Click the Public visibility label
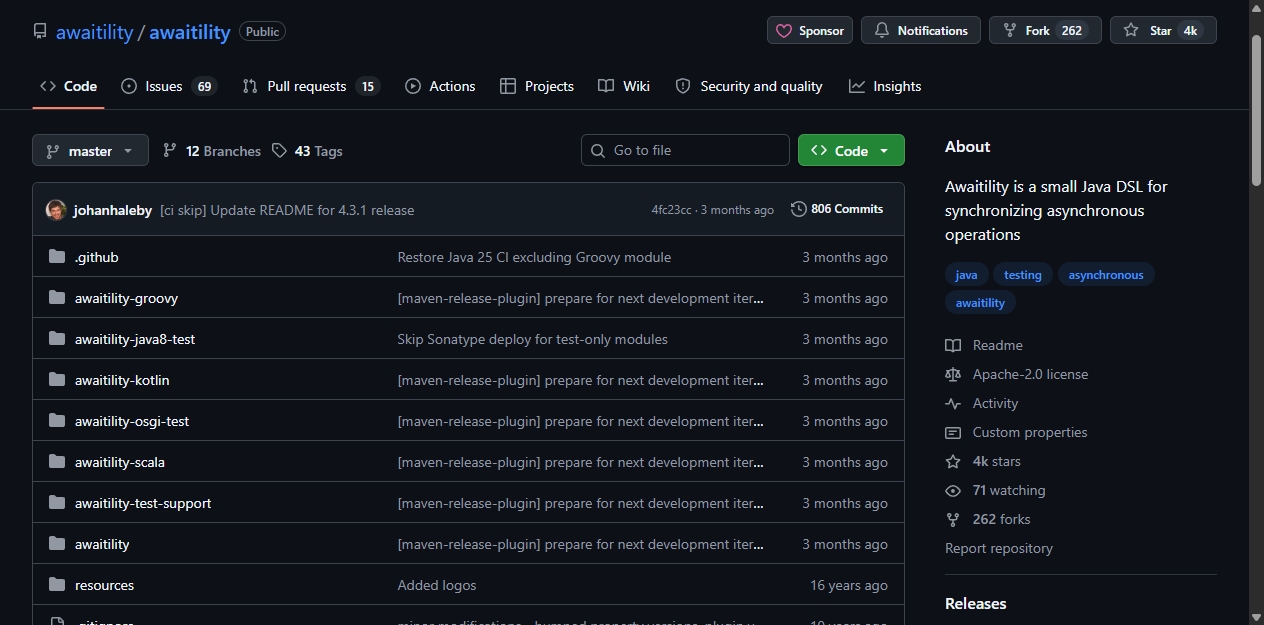The image size is (1264, 625). click(262, 31)
